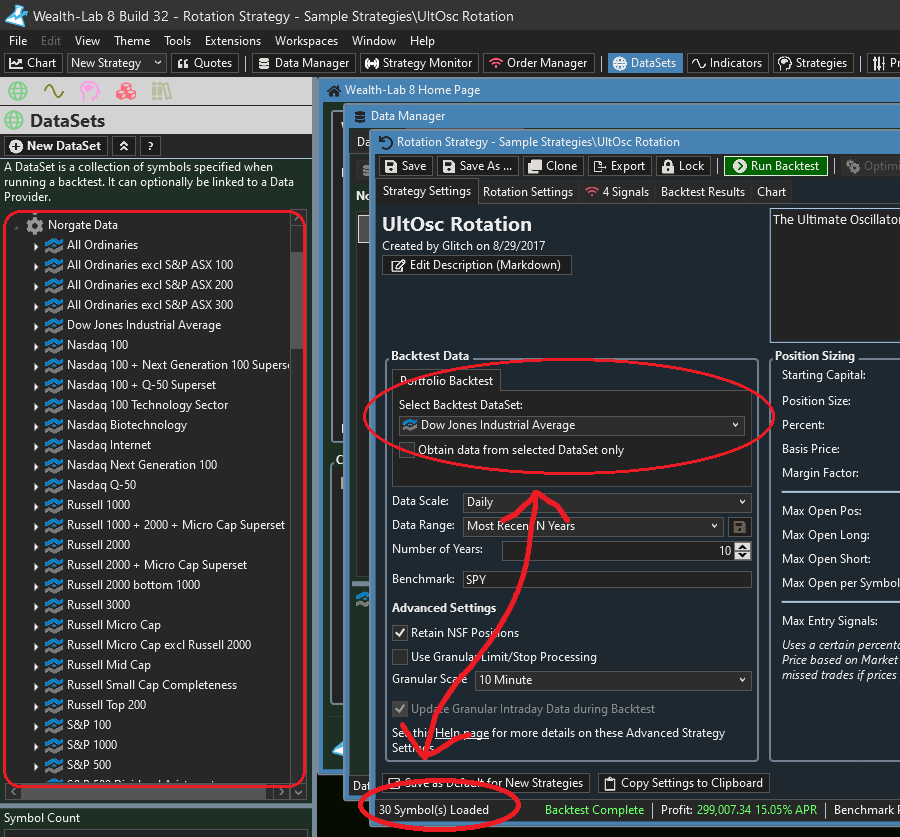The image size is (900, 837).
Task: Open the Granular Scale dropdown
Action: point(613,680)
